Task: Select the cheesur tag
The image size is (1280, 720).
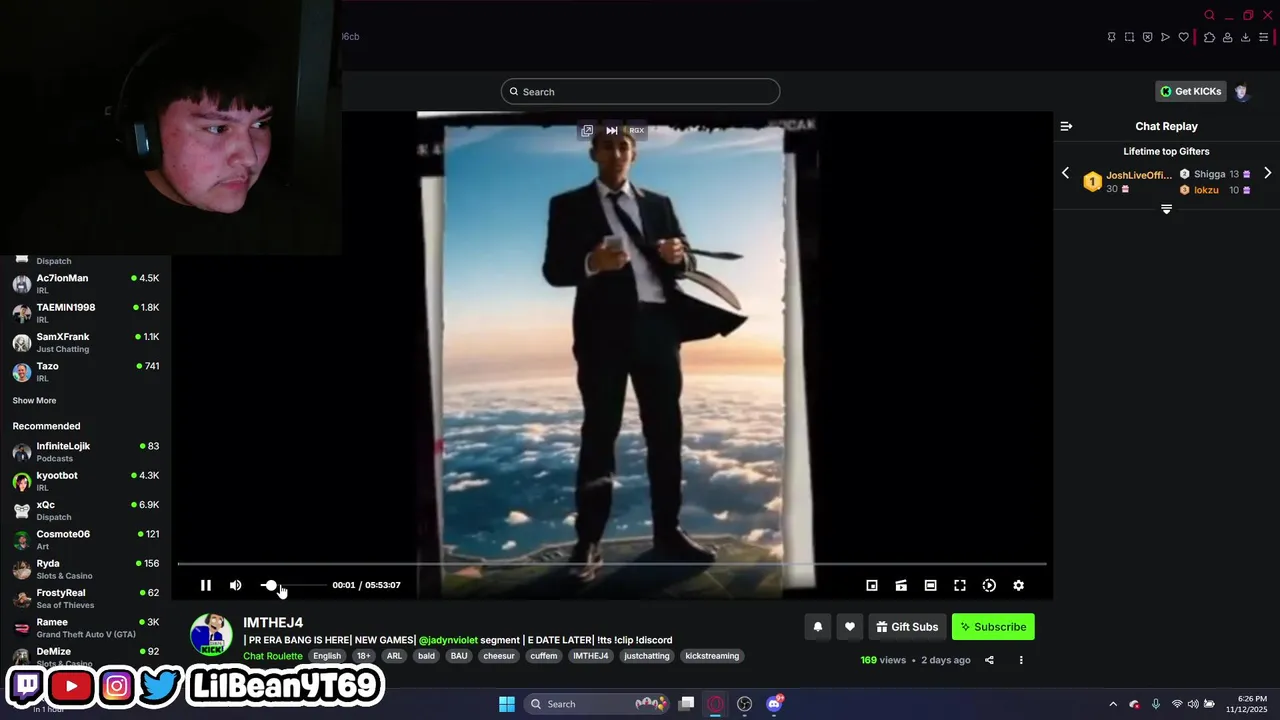Action: (498, 656)
